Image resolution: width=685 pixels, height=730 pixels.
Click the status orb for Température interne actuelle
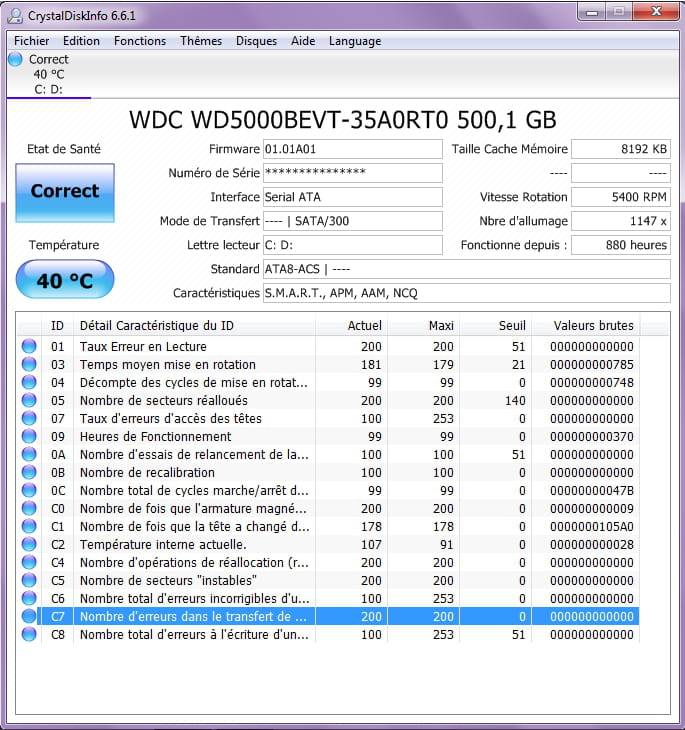pos(29,545)
